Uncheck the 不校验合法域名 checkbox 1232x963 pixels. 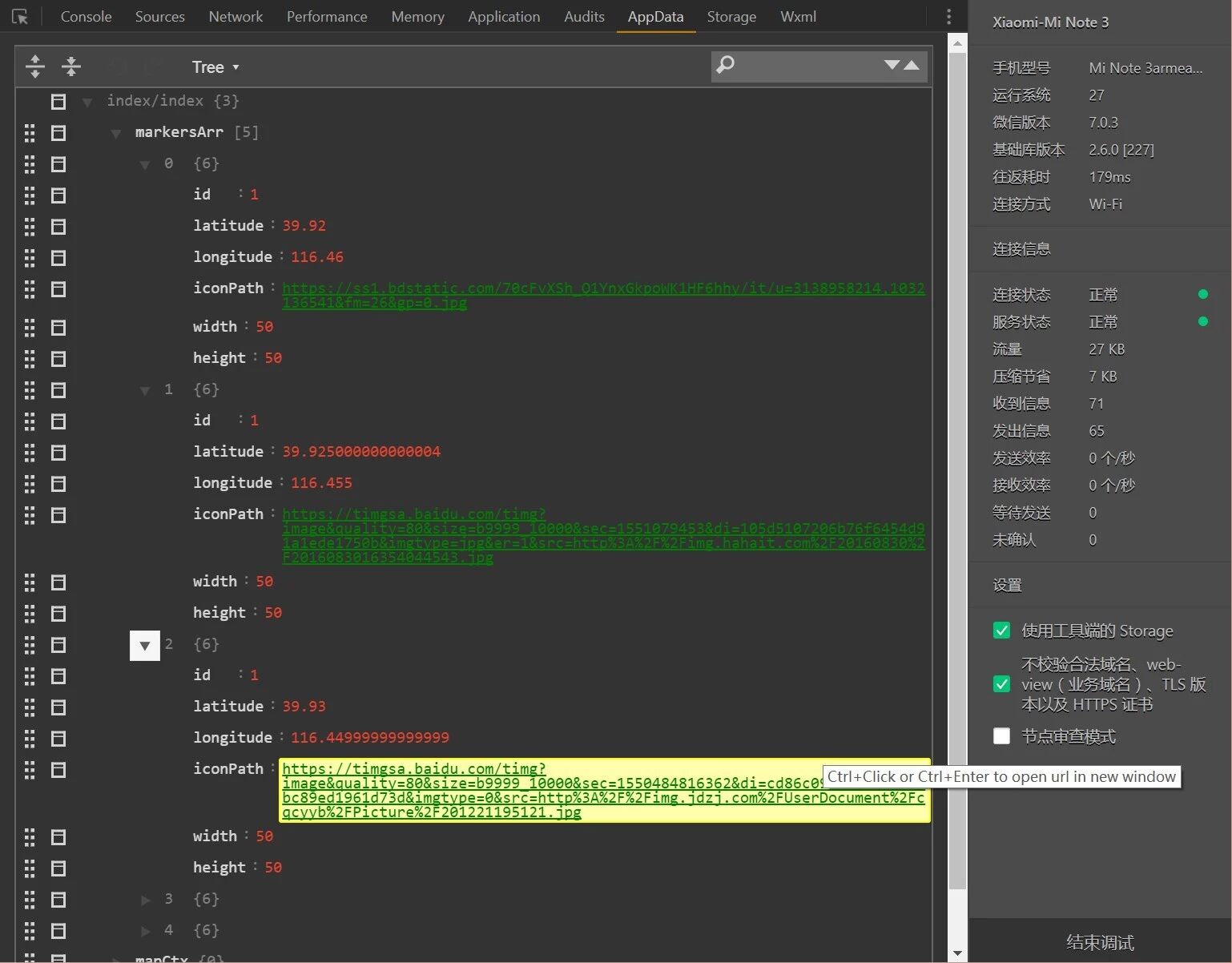pyautogui.click(x=1001, y=684)
